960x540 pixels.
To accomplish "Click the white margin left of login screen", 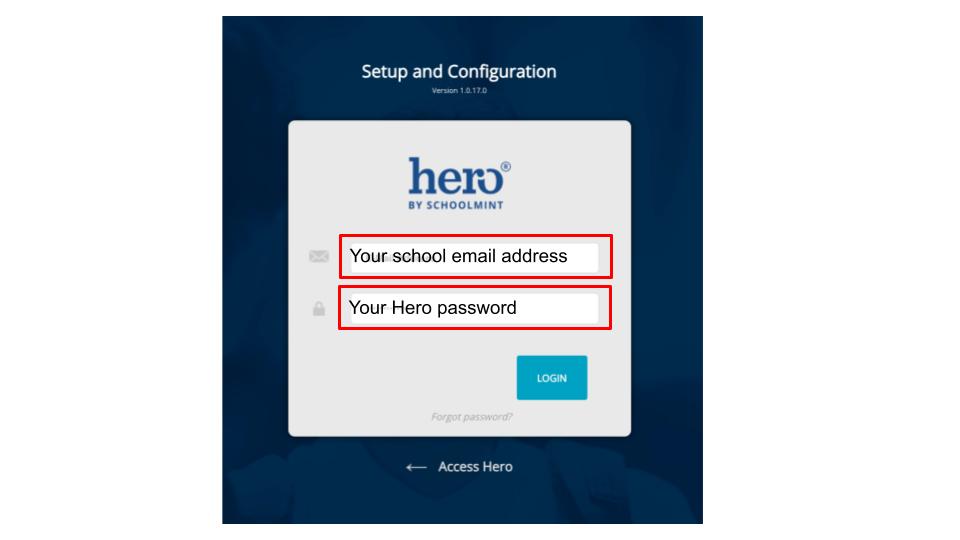I will coord(110,270).
